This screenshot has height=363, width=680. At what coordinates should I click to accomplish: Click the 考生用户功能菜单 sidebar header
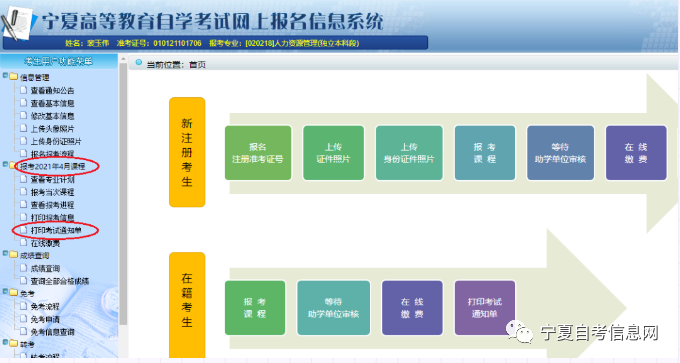[x=59, y=61]
